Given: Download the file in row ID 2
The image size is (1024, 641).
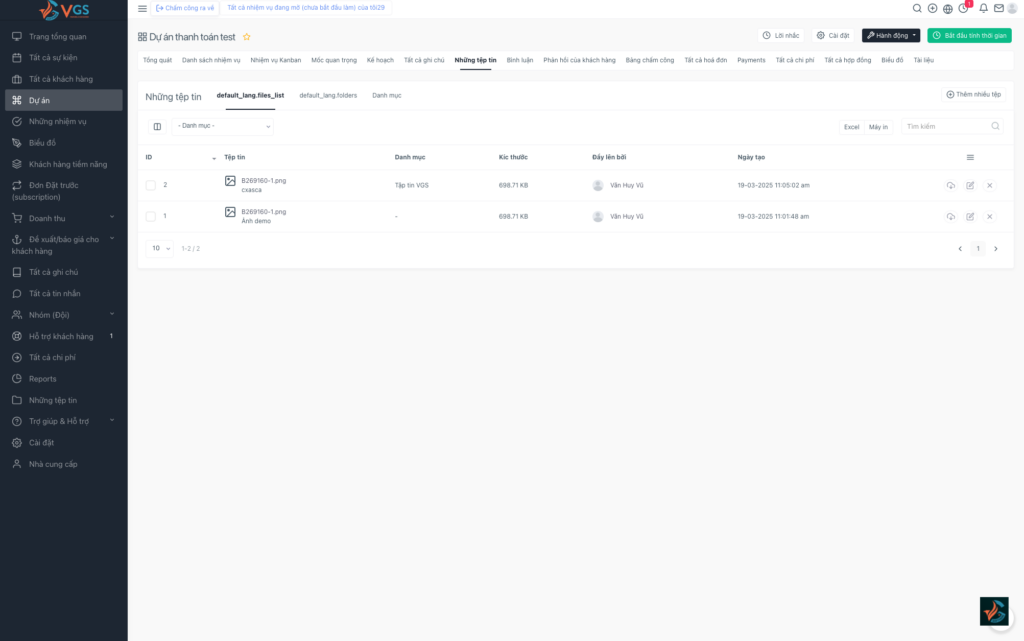Looking at the screenshot, I should 951,185.
